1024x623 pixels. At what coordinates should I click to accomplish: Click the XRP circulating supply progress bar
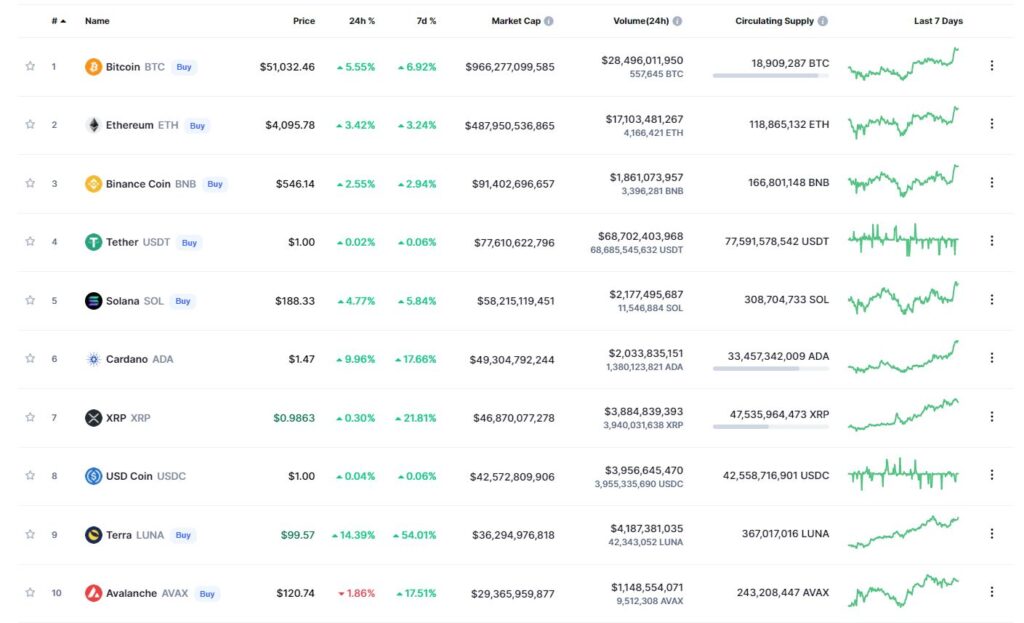[771, 426]
